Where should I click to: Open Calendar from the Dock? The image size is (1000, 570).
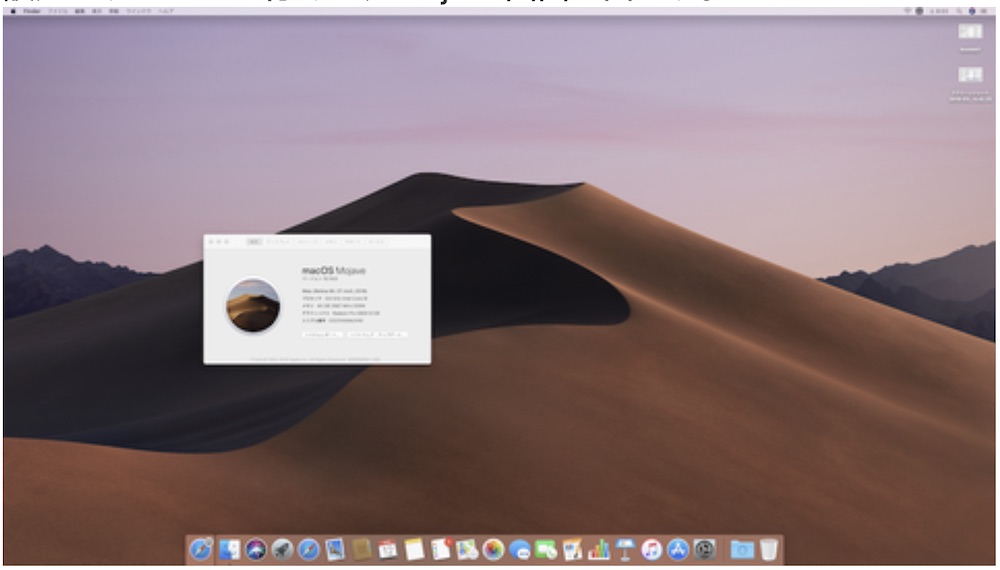[x=388, y=550]
